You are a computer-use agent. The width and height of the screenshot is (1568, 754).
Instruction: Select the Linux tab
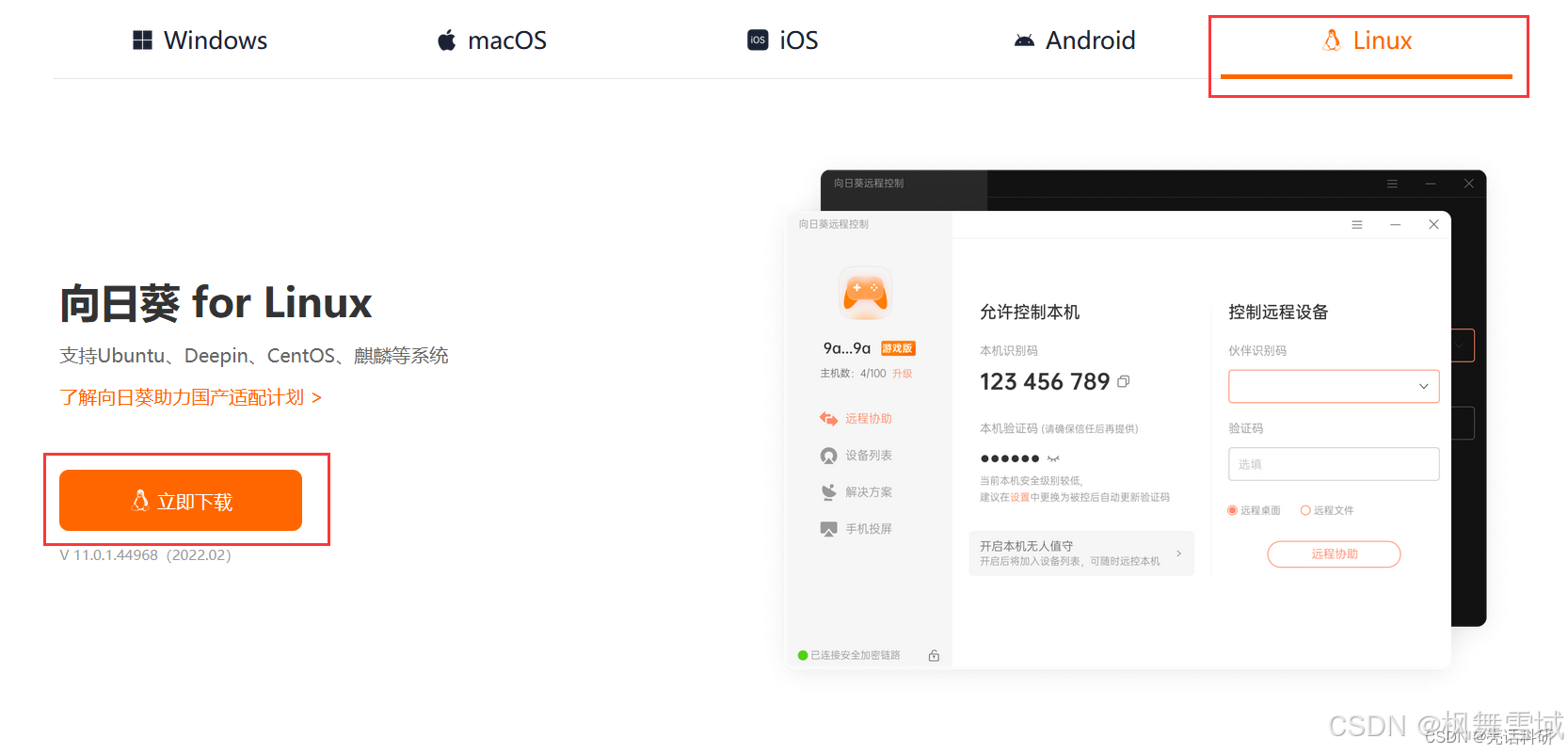click(1367, 40)
